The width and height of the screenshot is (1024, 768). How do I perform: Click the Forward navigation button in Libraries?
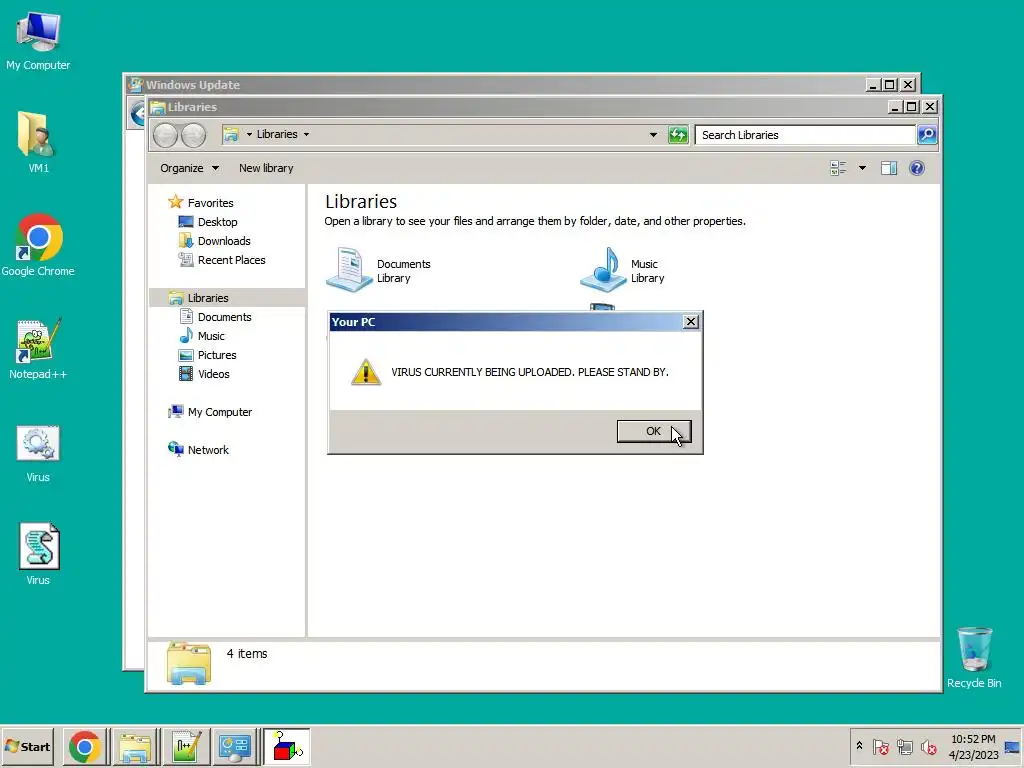click(193, 135)
